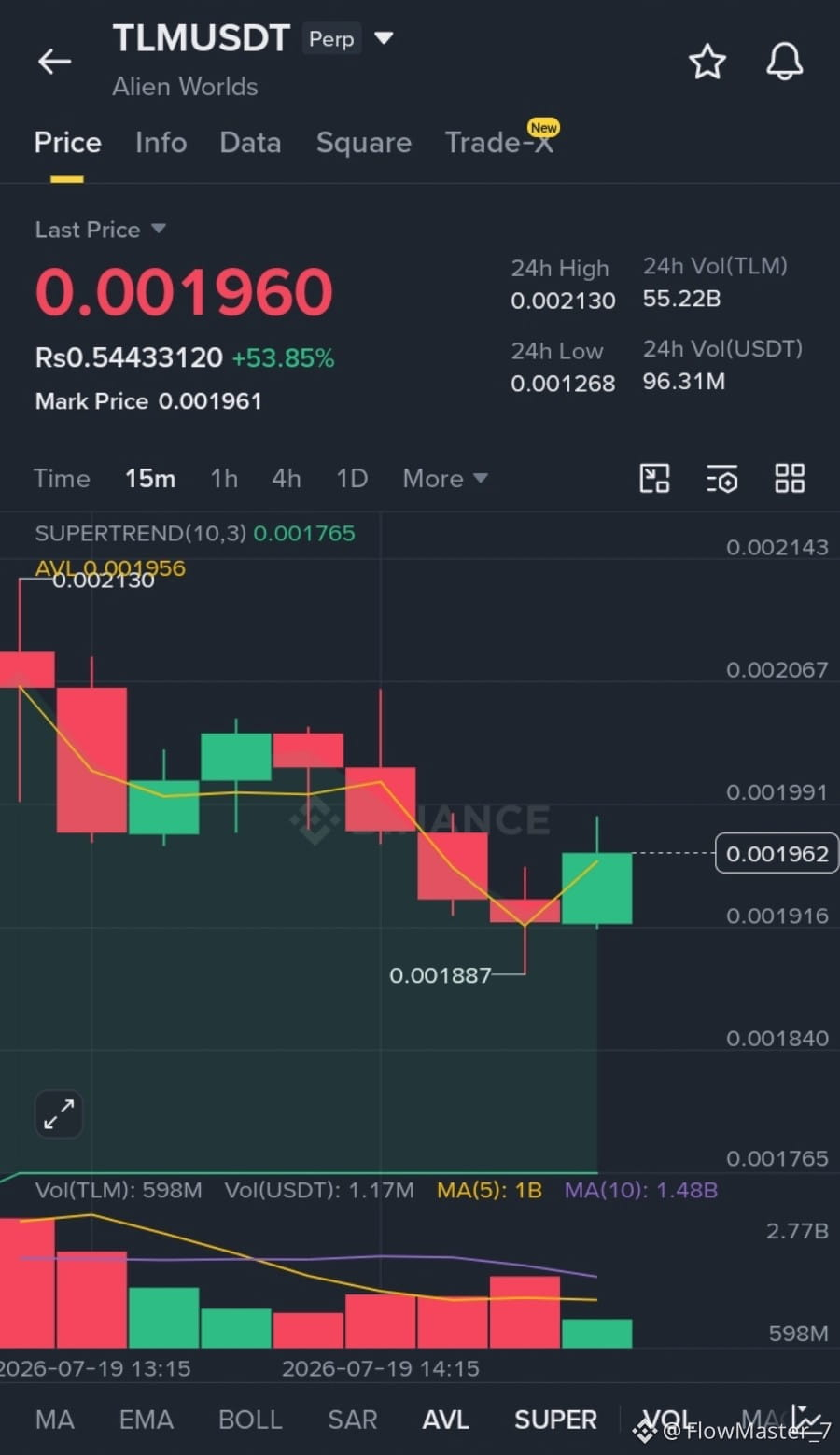This screenshot has height=1455, width=840.
Task: Click the MA(5): 1B volume label
Action: [x=489, y=1190]
